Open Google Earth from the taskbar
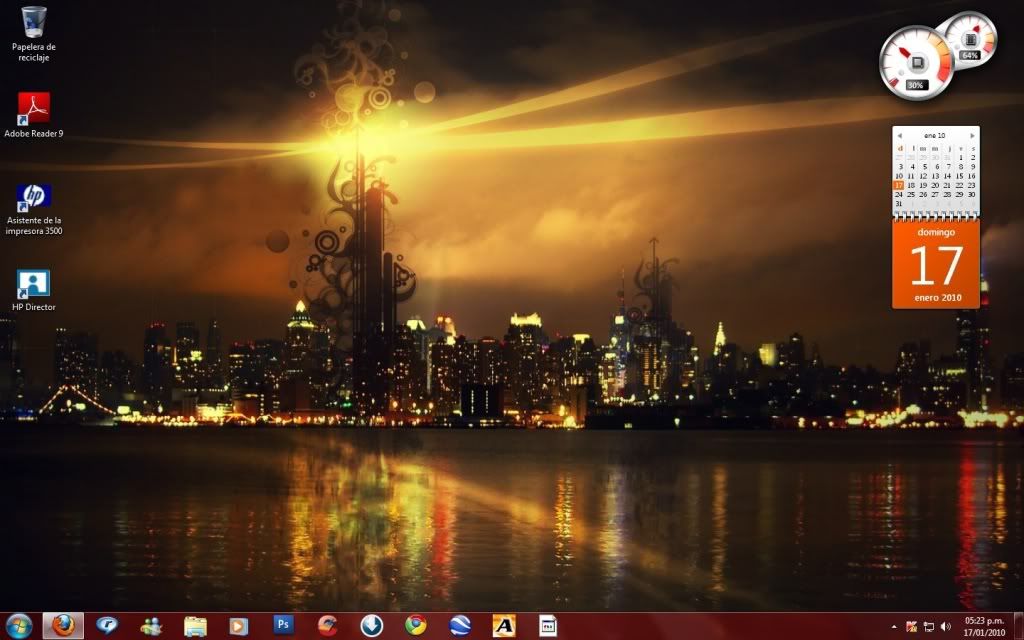This screenshot has width=1024, height=640. [460, 625]
